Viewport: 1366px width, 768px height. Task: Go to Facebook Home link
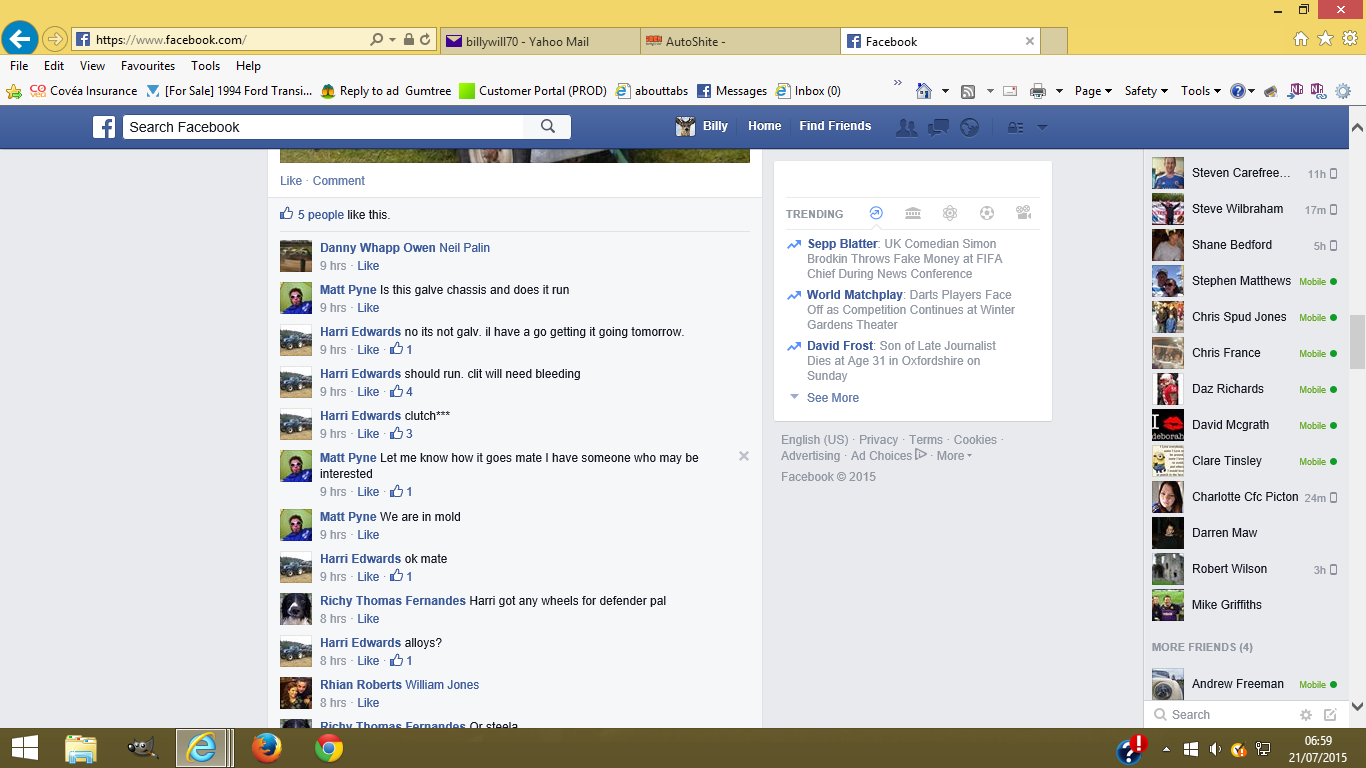[x=764, y=126]
